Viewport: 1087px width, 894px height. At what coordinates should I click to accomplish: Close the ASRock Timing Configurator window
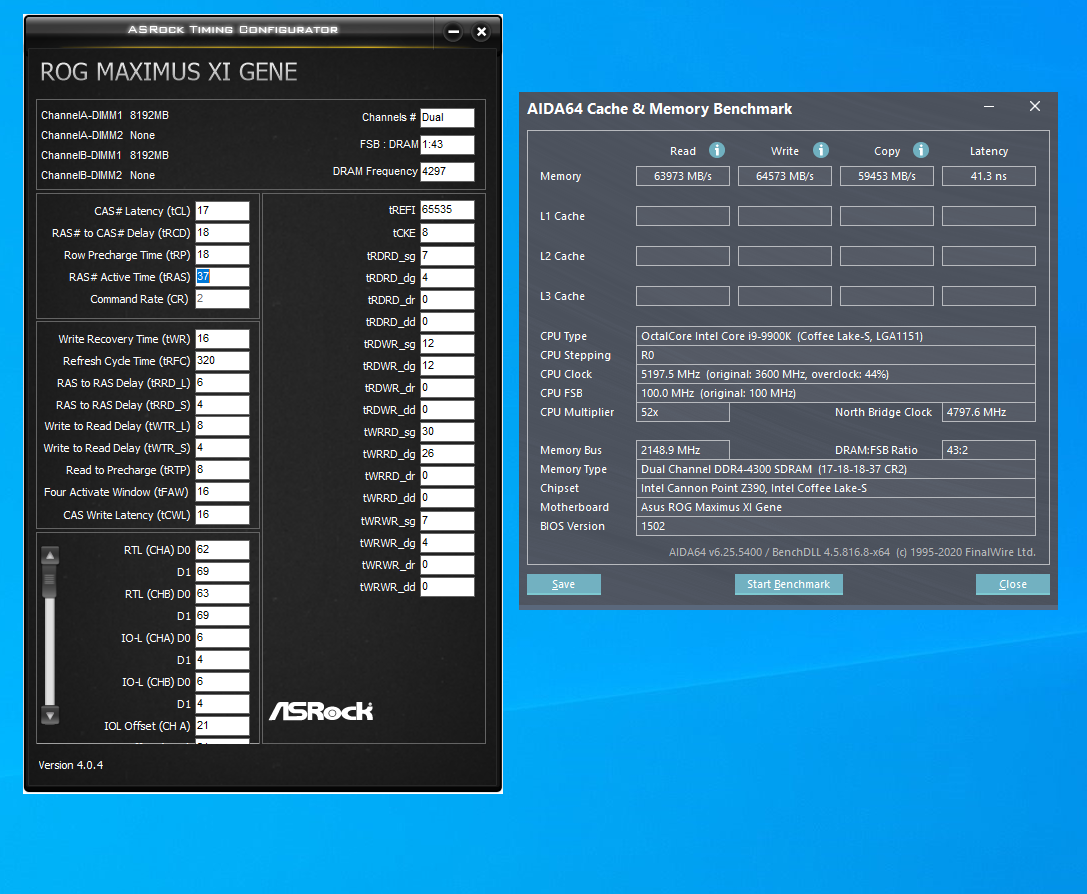(x=481, y=31)
